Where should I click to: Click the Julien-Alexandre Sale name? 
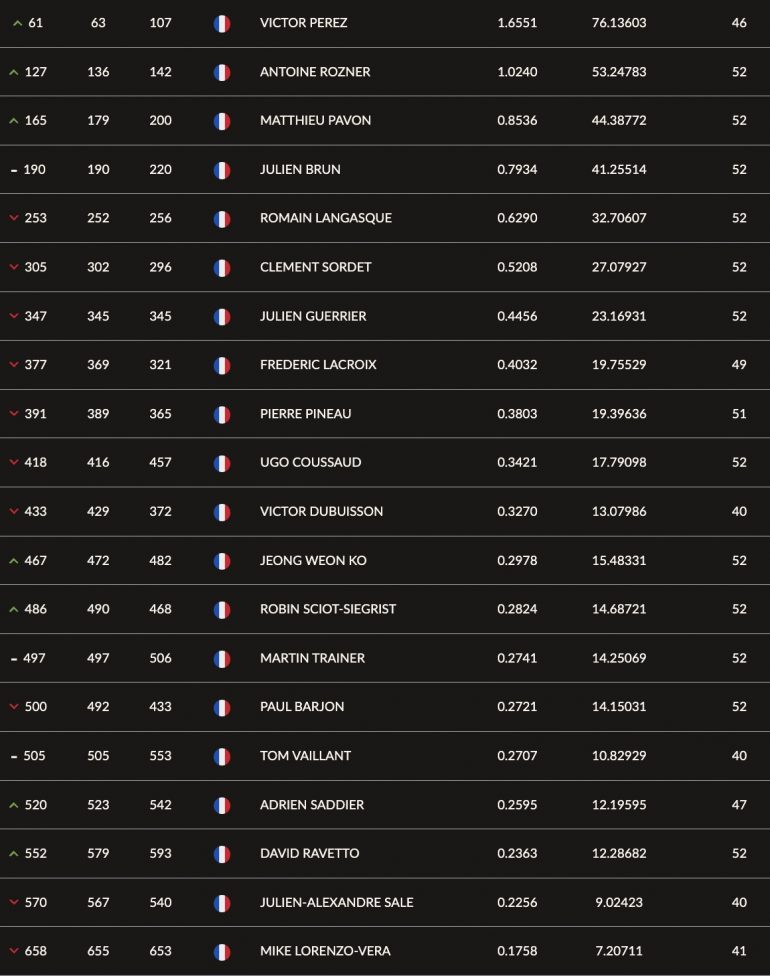click(336, 903)
